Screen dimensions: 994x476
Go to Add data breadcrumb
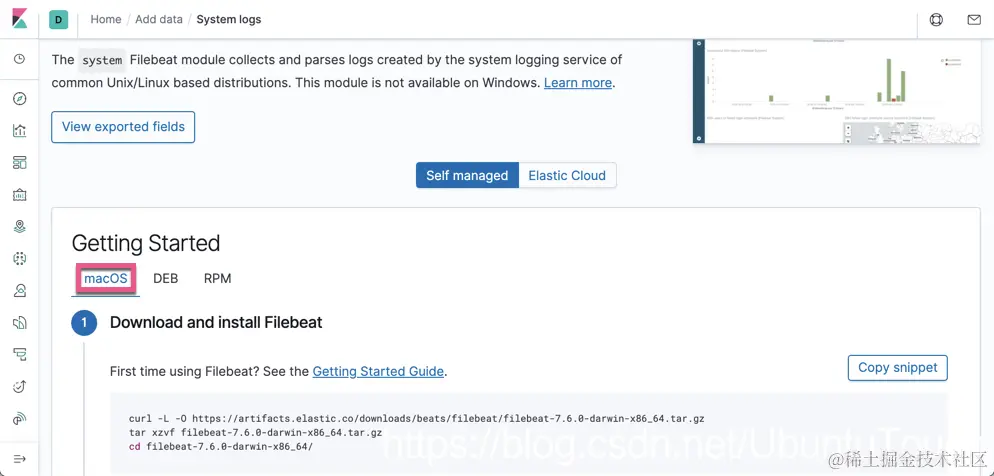pos(159,20)
